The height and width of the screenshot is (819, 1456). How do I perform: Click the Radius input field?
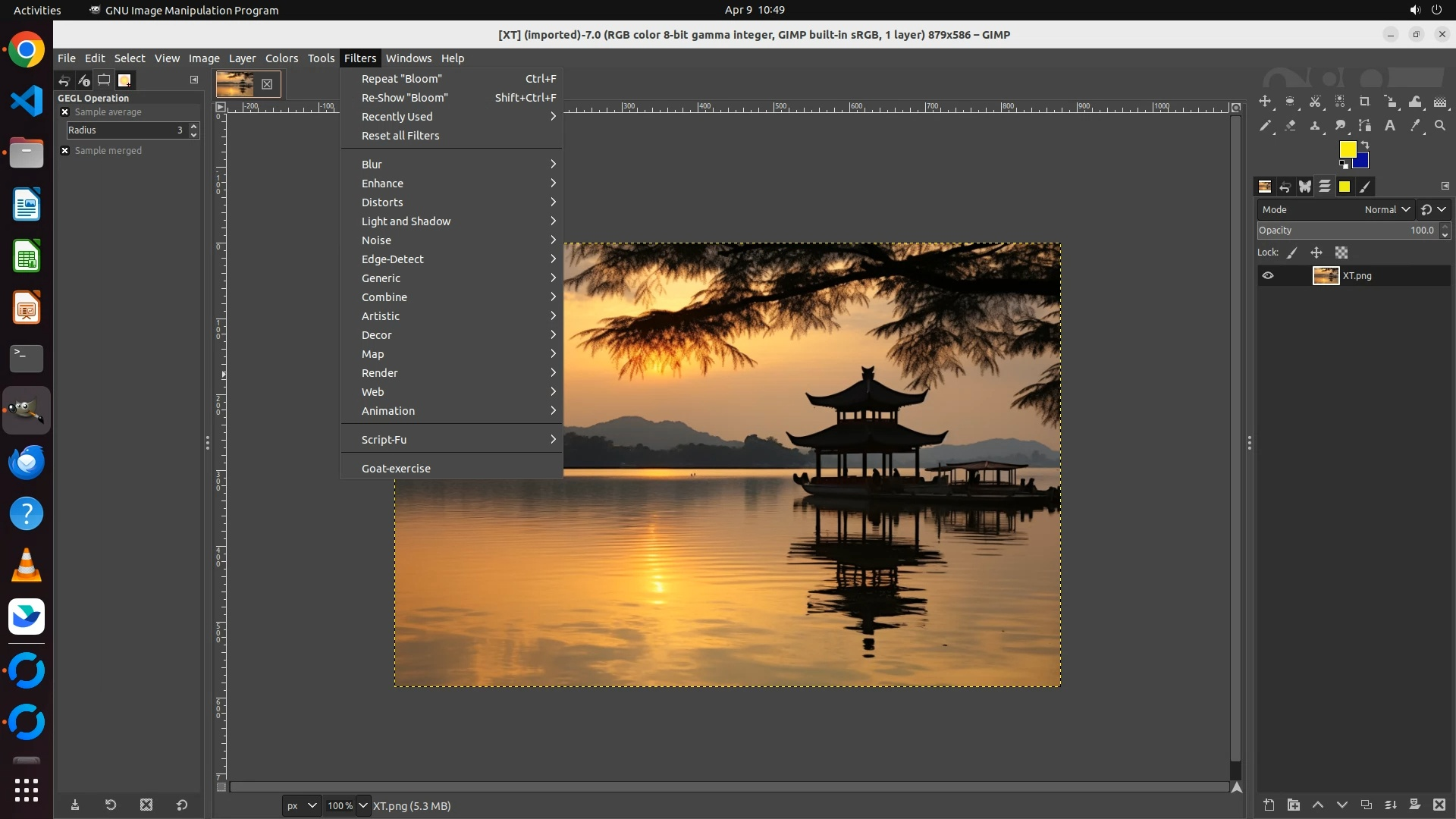click(125, 130)
